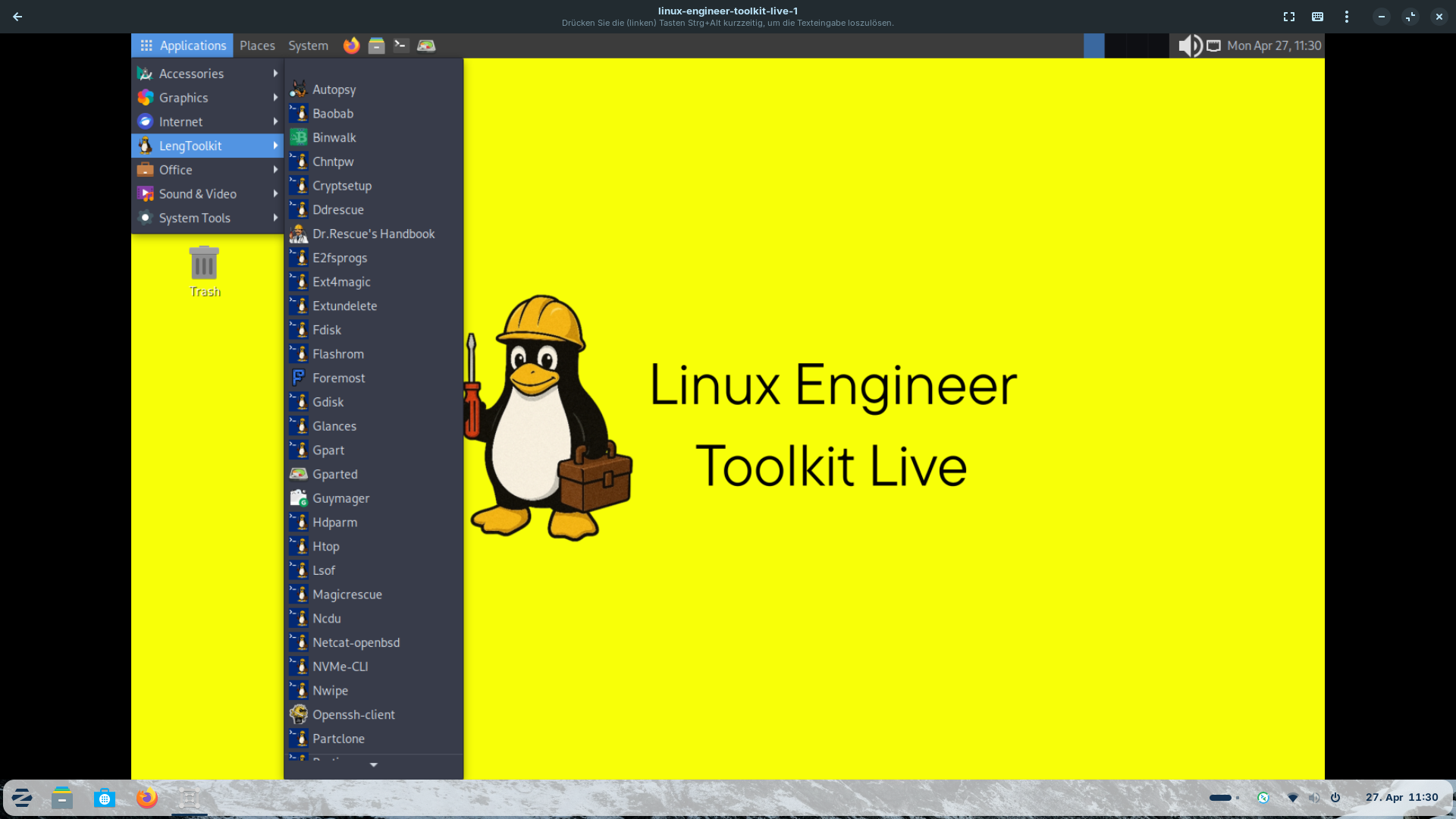Open file manager launcher in top panel
This screenshot has width=1456, height=819.
point(376,45)
